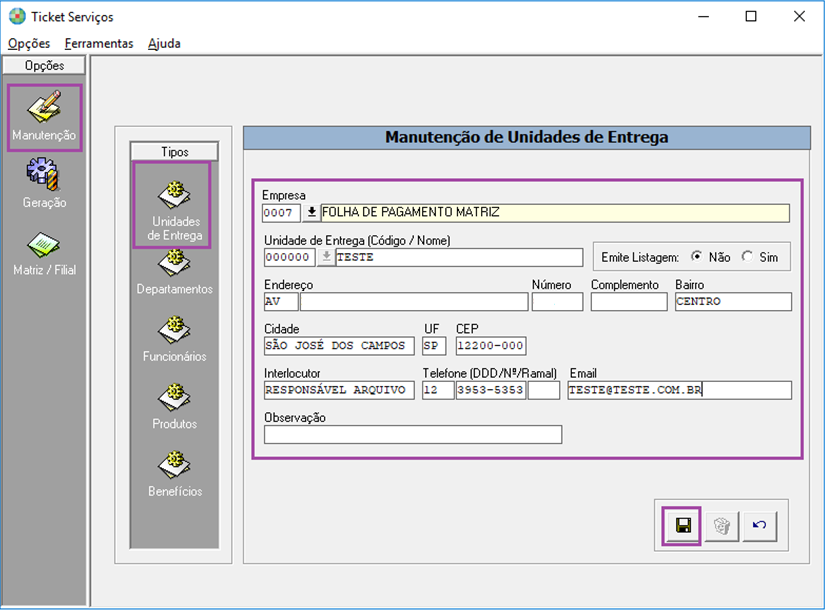Minimize the Ticket Serviços window
The width and height of the screenshot is (825, 611).
coord(703,16)
